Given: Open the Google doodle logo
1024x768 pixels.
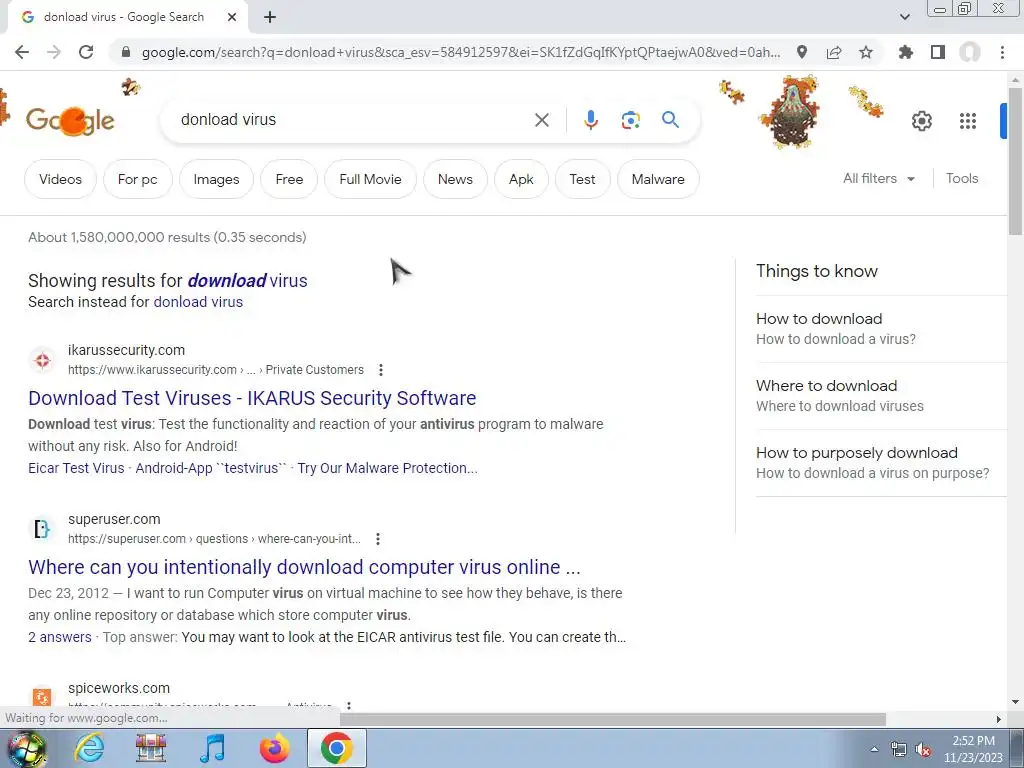Looking at the screenshot, I should [x=70, y=121].
